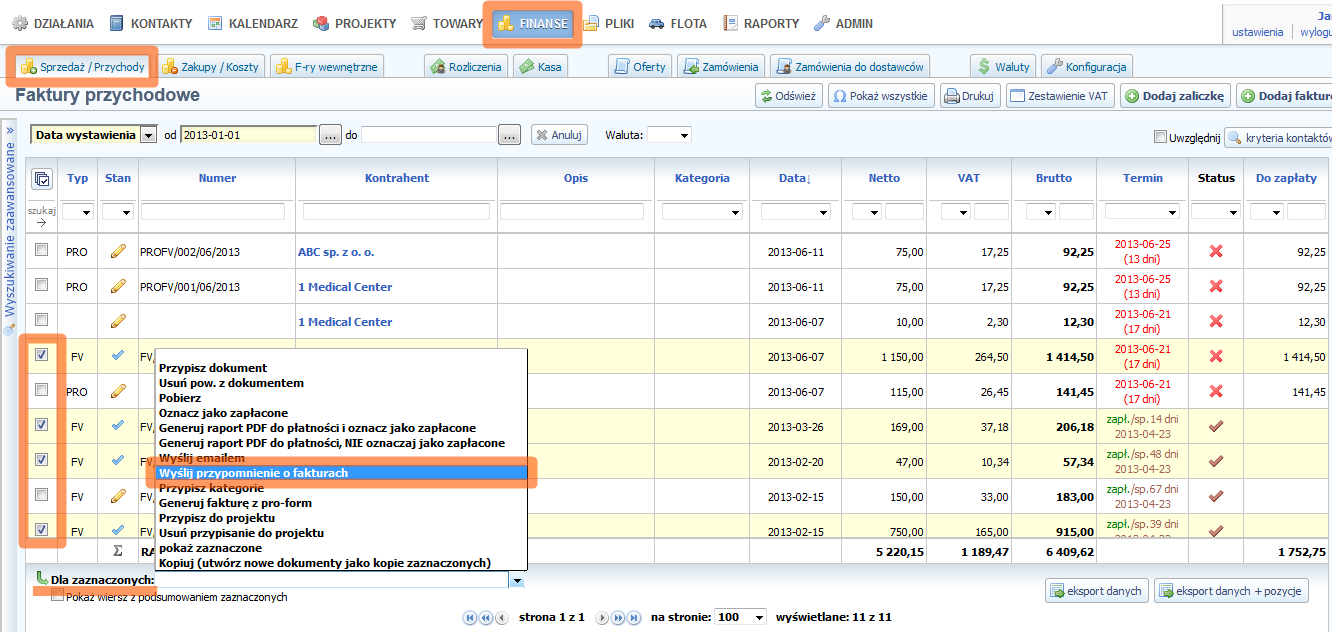Open Konfiguracja wrench settings
Viewport: 1332px width, 632px height.
click(1086, 67)
